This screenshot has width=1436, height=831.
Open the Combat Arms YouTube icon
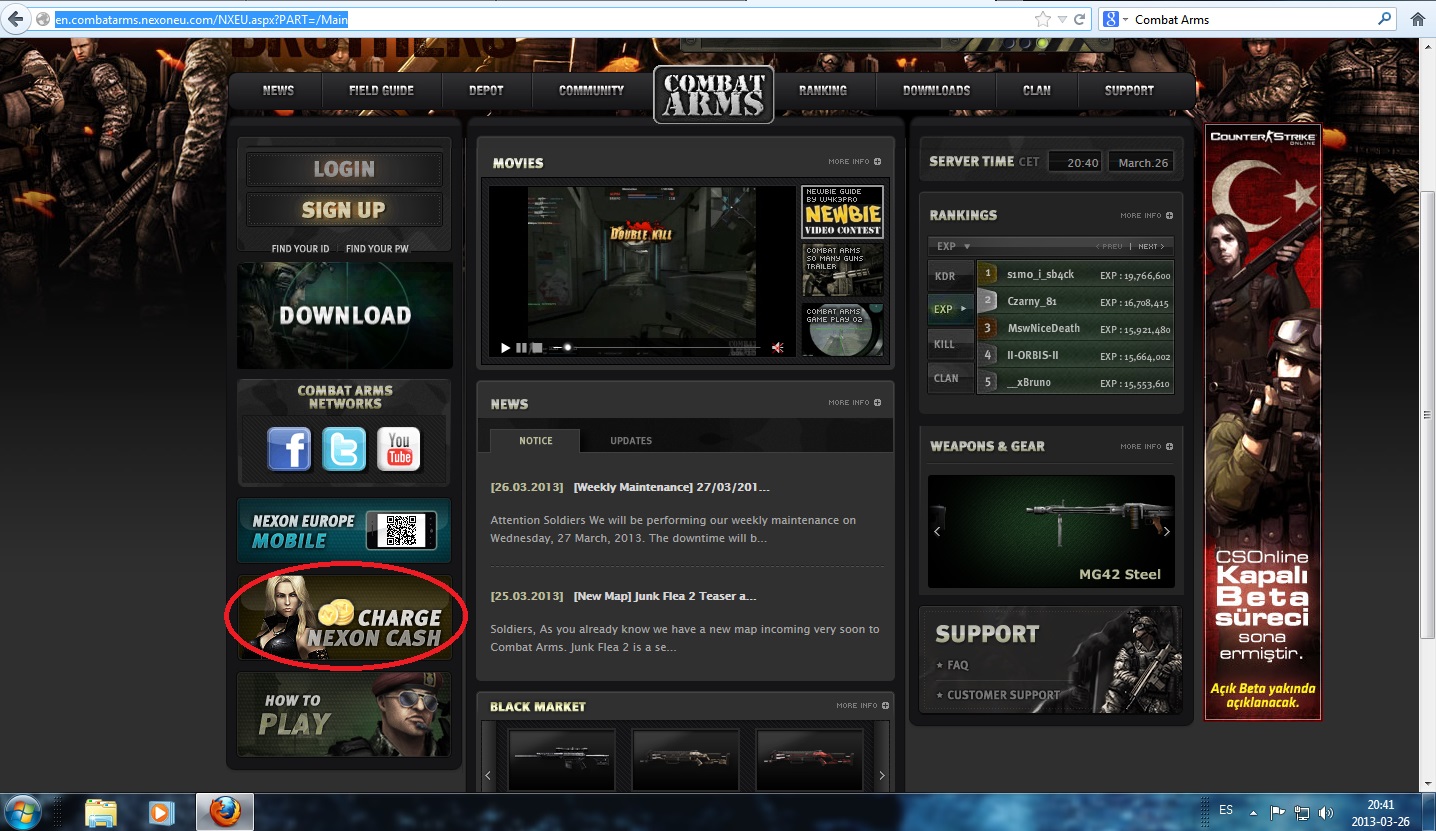coord(399,449)
